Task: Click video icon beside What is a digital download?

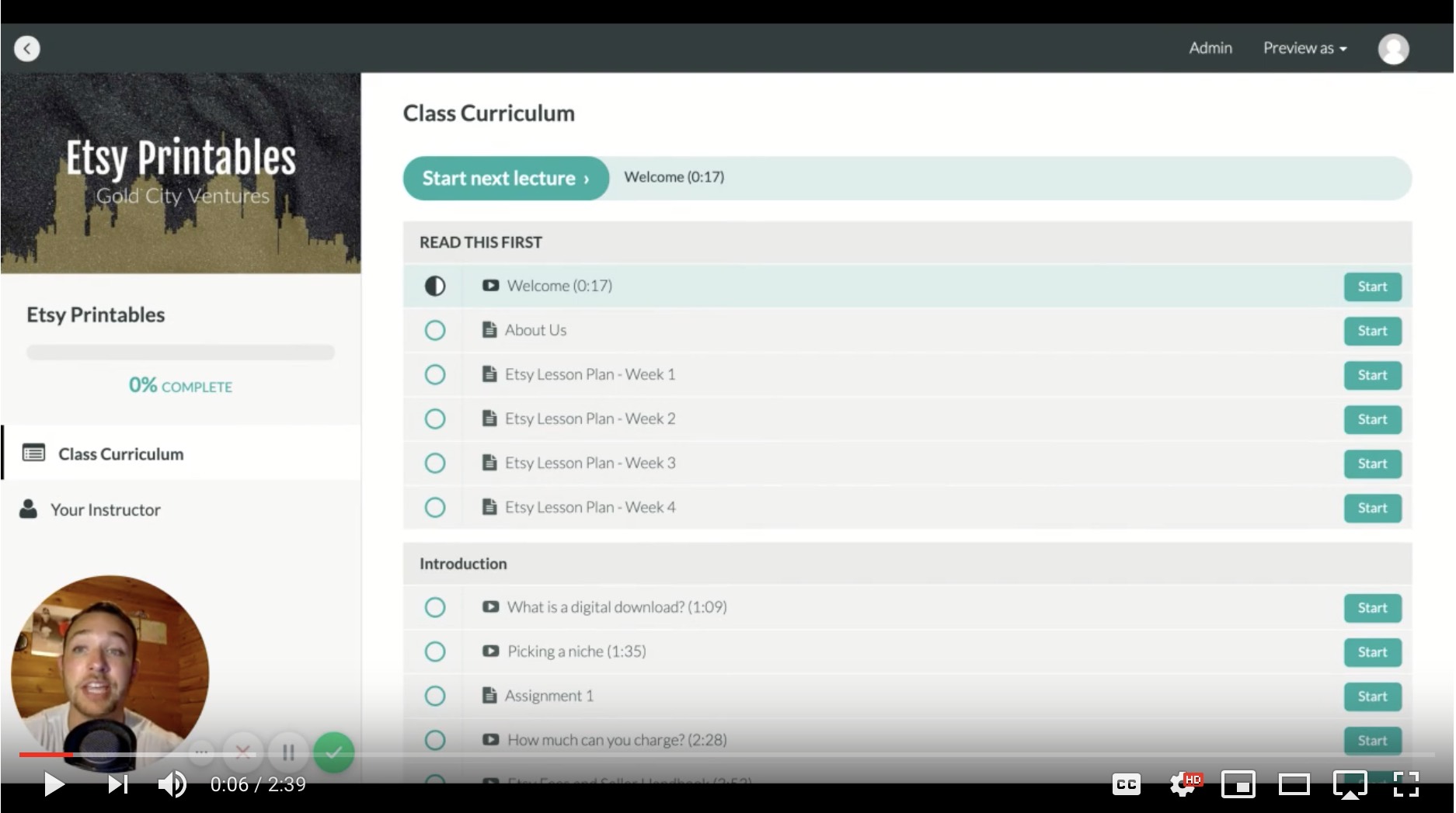Action: pyautogui.click(x=490, y=606)
